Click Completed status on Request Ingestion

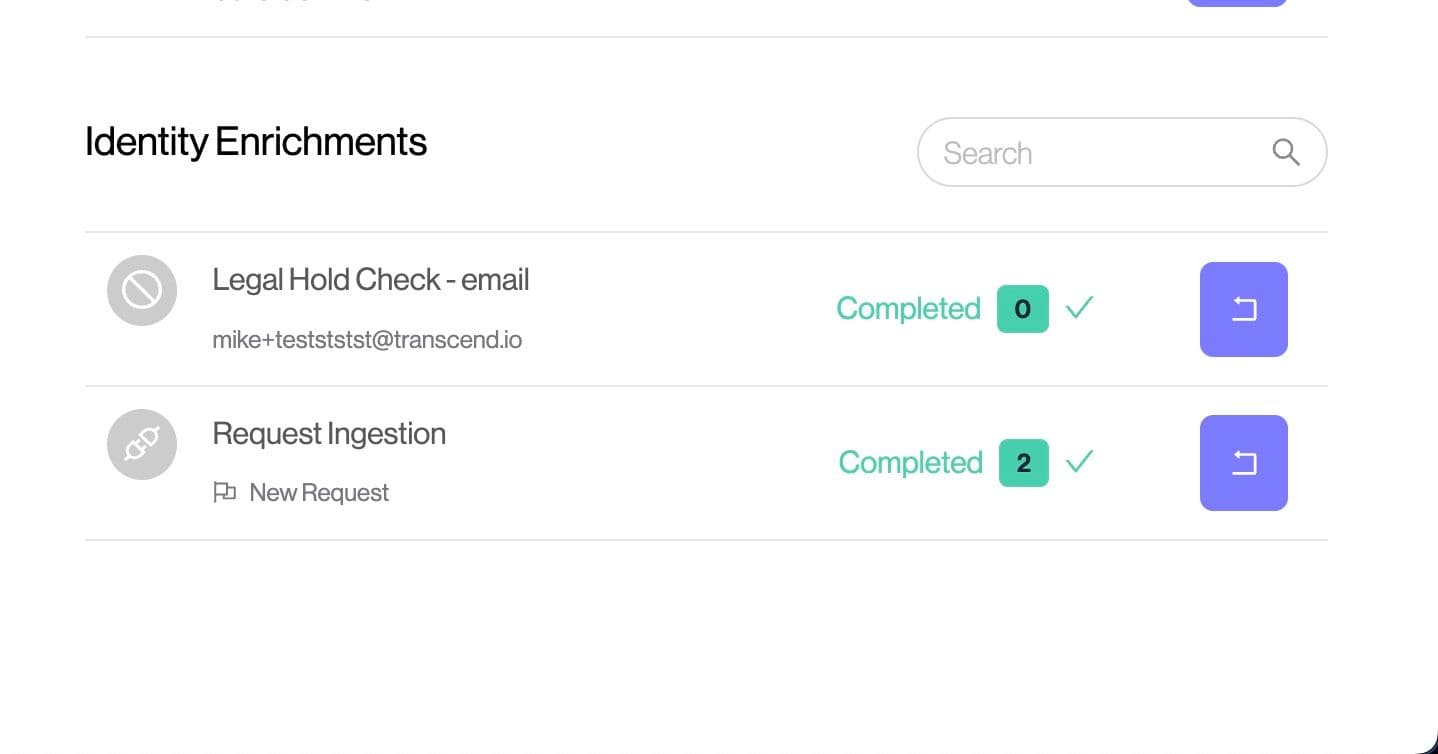(910, 463)
